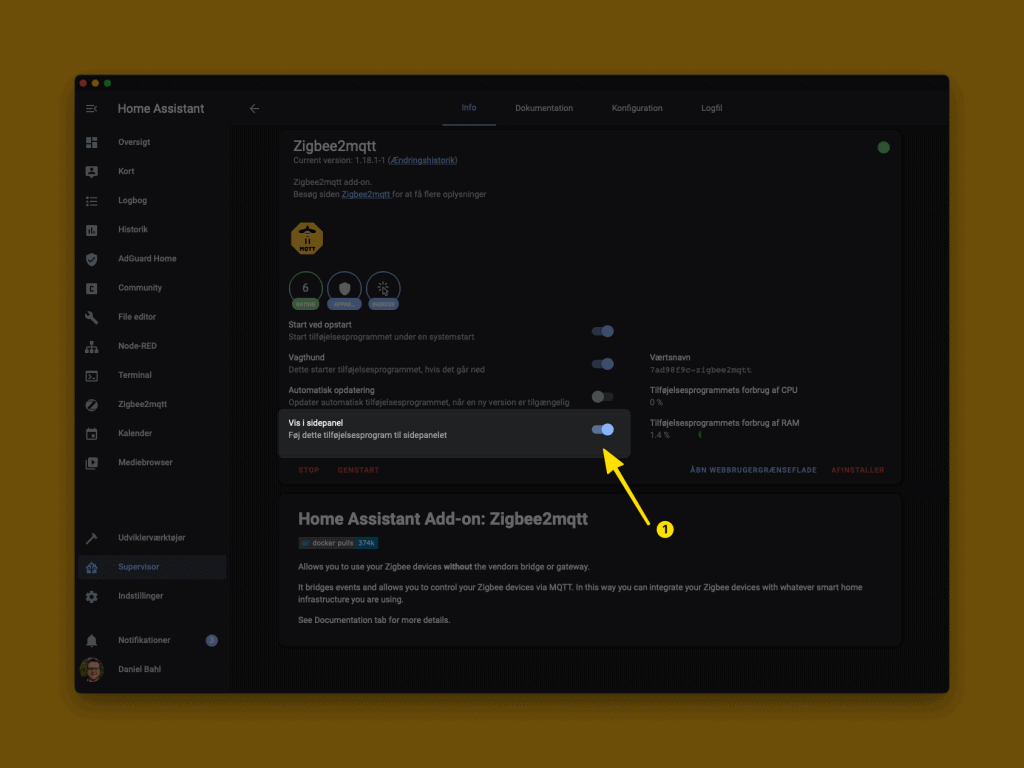Click the AFINSTALLER uninstall button
The image size is (1024, 768).
857,470
